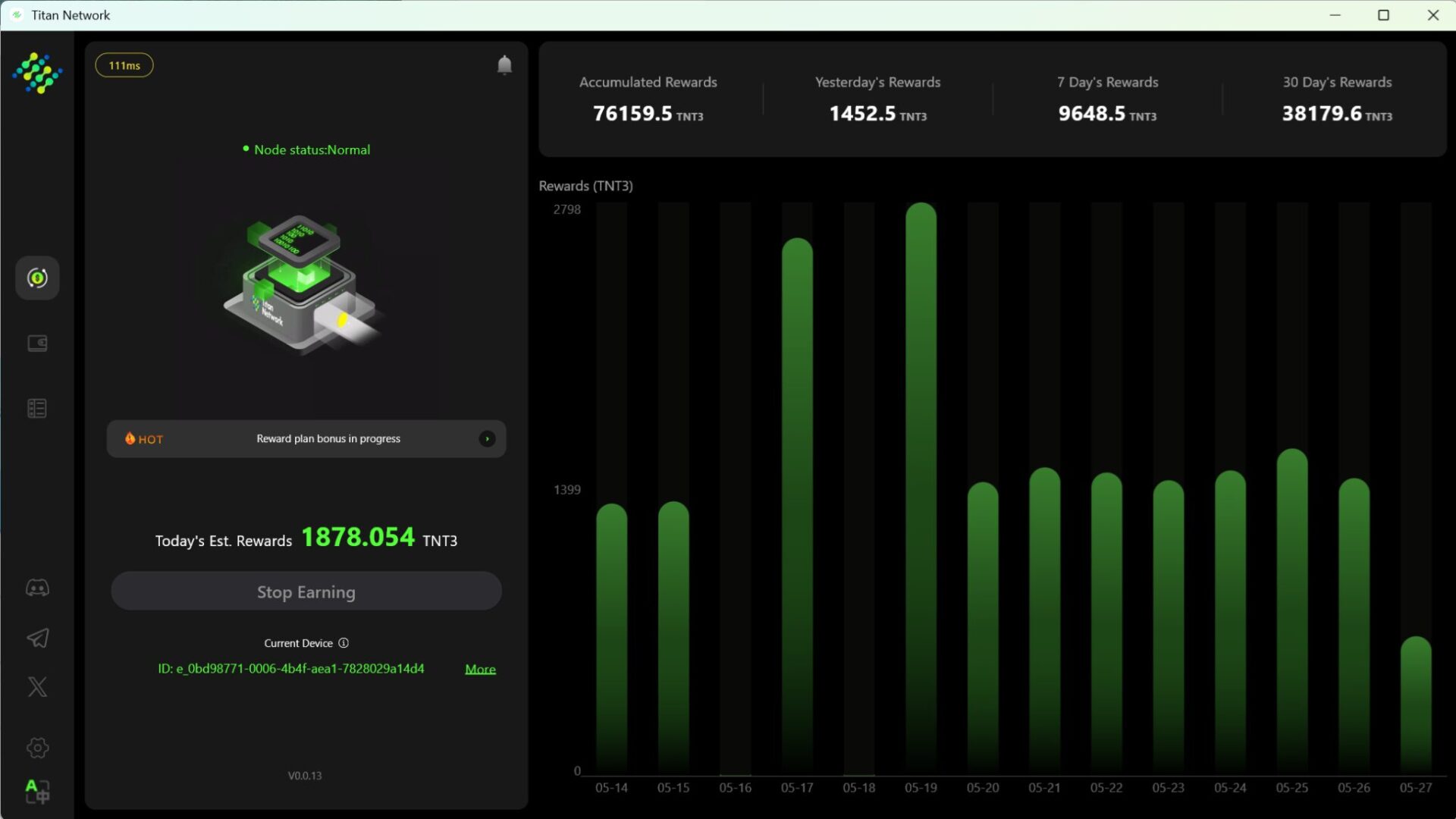The height and width of the screenshot is (819, 1456).
Task: Click the 111ms latency badge
Action: click(124, 65)
